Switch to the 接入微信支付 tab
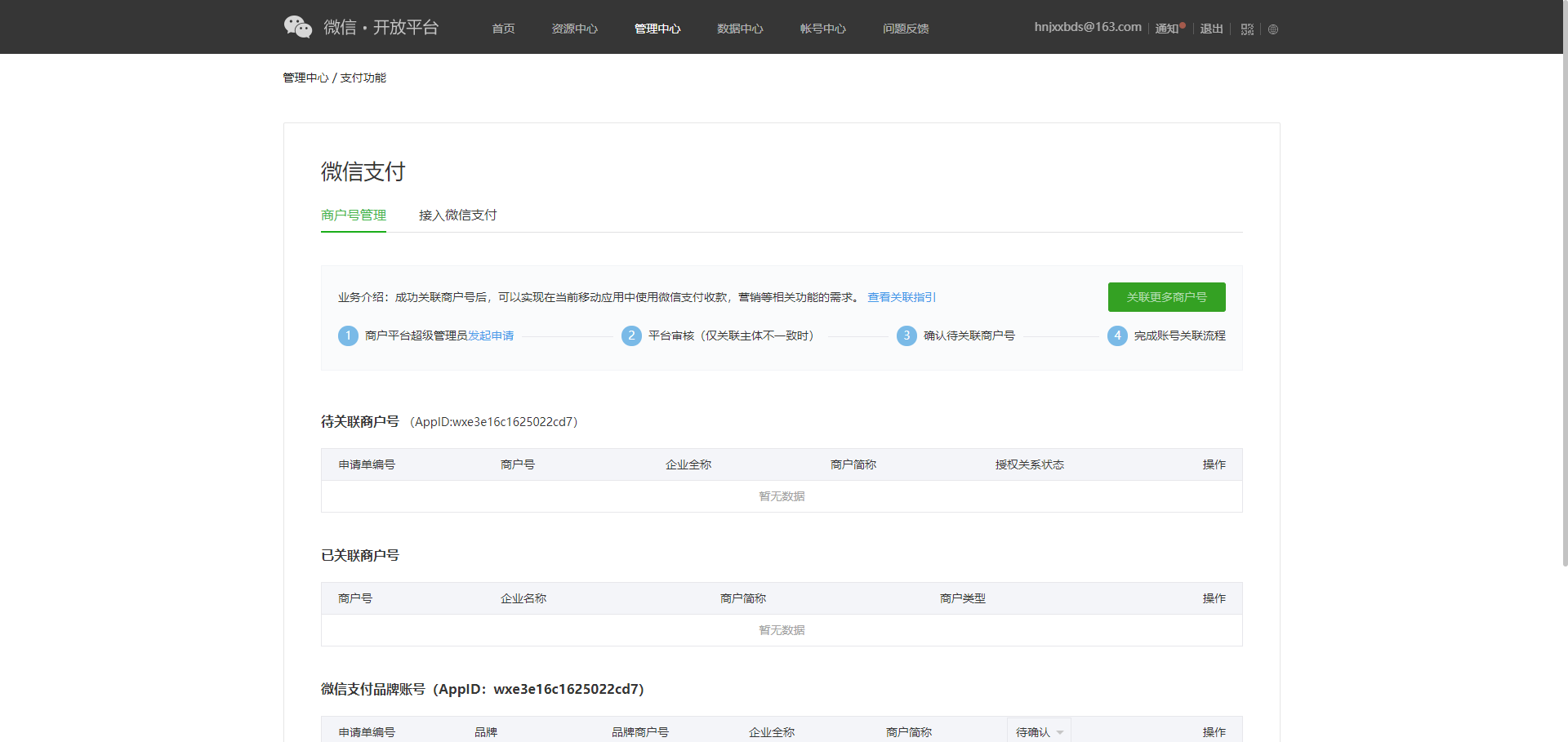The image size is (1568, 742). click(x=457, y=215)
